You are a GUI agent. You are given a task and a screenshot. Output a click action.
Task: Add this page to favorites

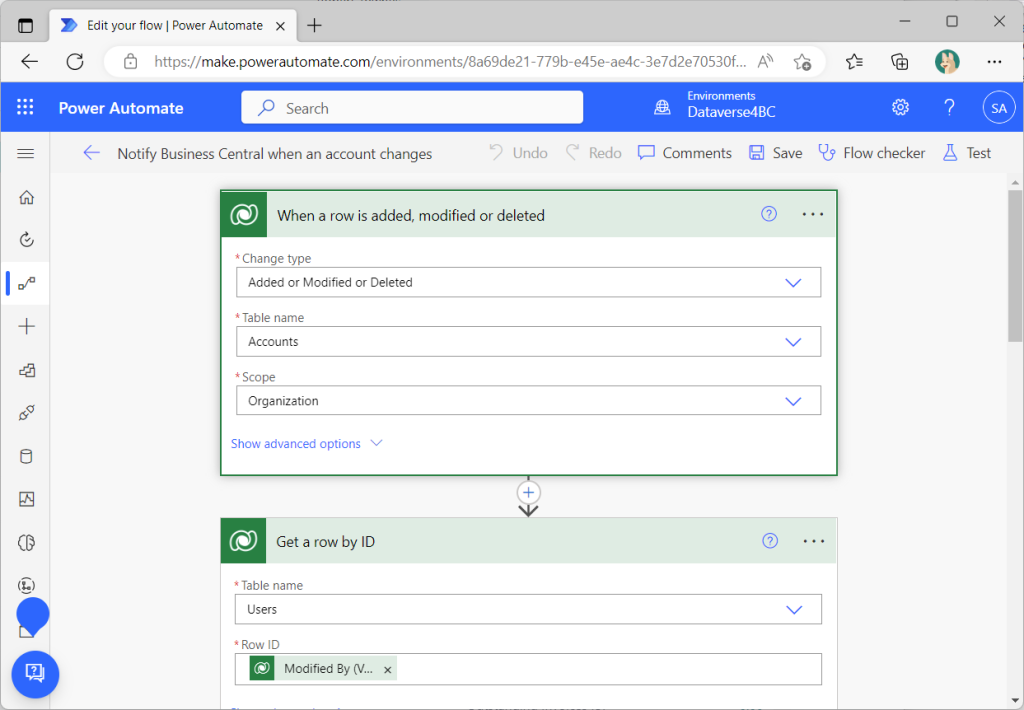click(x=802, y=61)
